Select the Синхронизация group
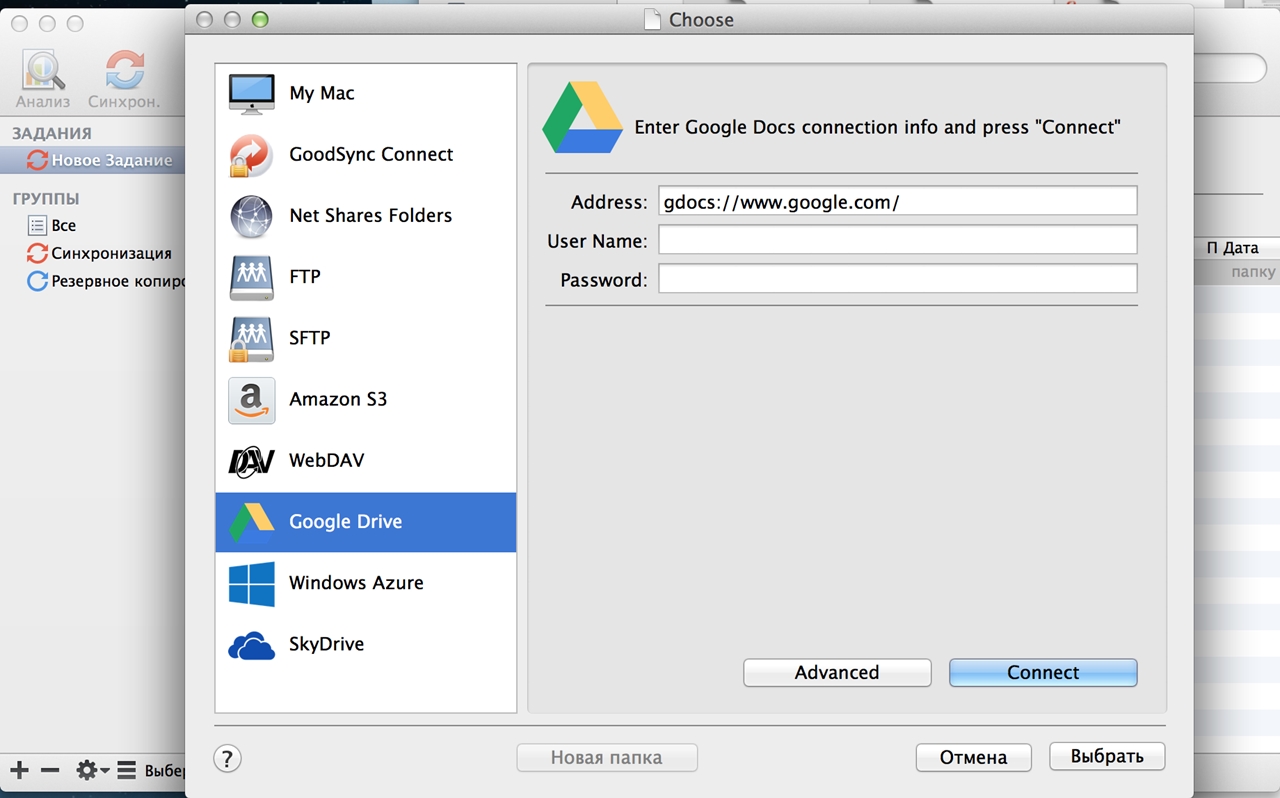The image size is (1280, 798). pos(111,254)
